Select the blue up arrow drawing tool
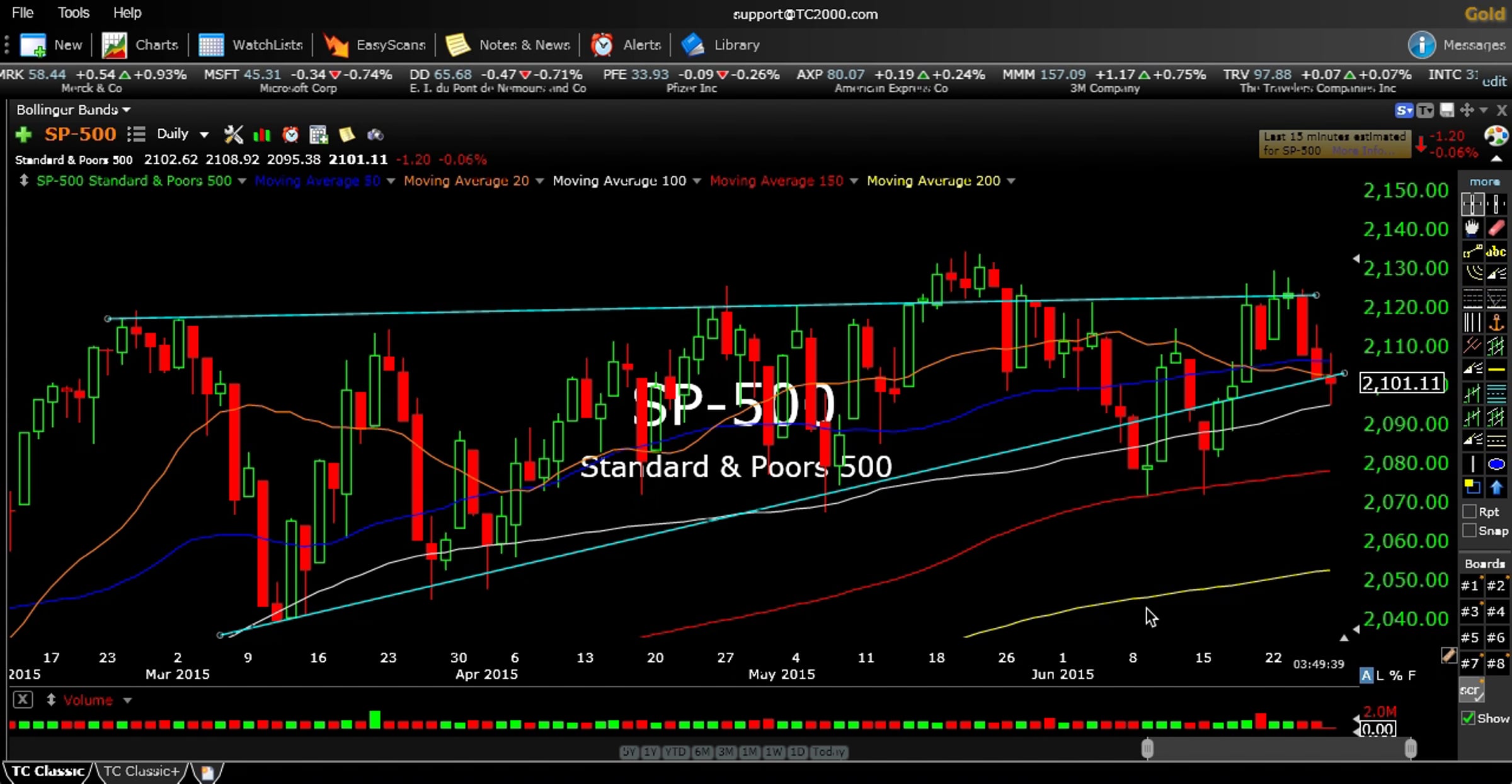Image resolution: width=1512 pixels, height=784 pixels. 1496,487
